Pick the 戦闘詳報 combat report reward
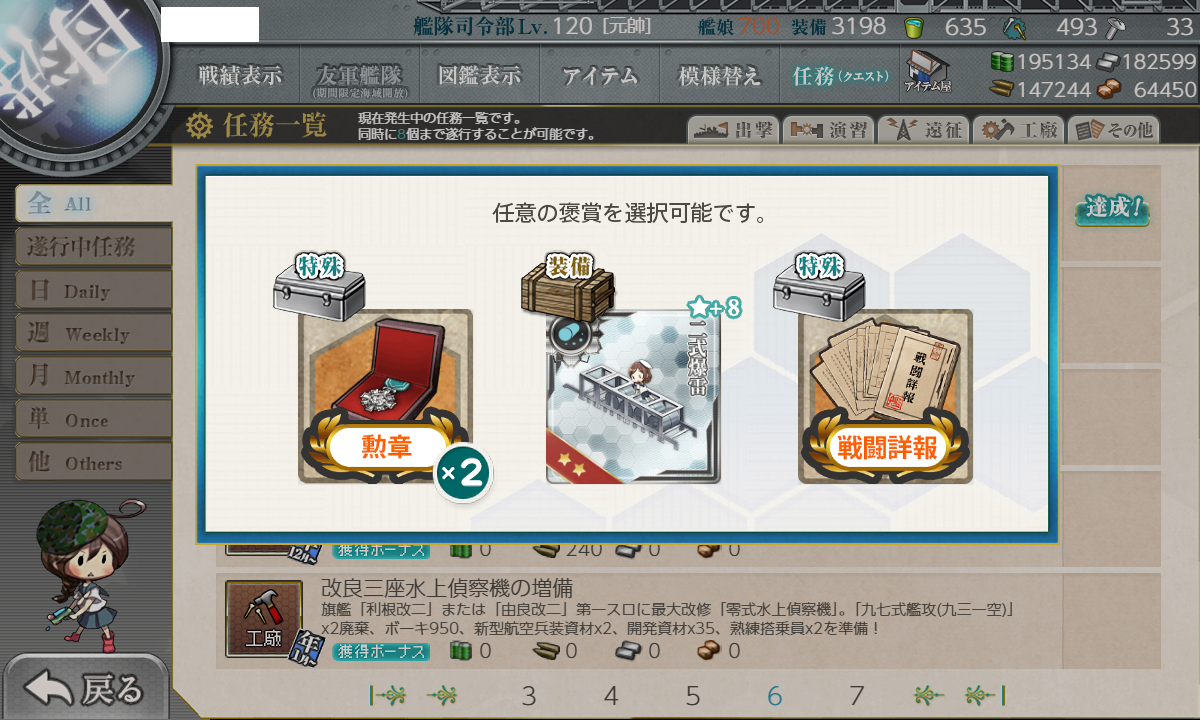Image resolution: width=1200 pixels, height=720 pixels. coord(885,397)
